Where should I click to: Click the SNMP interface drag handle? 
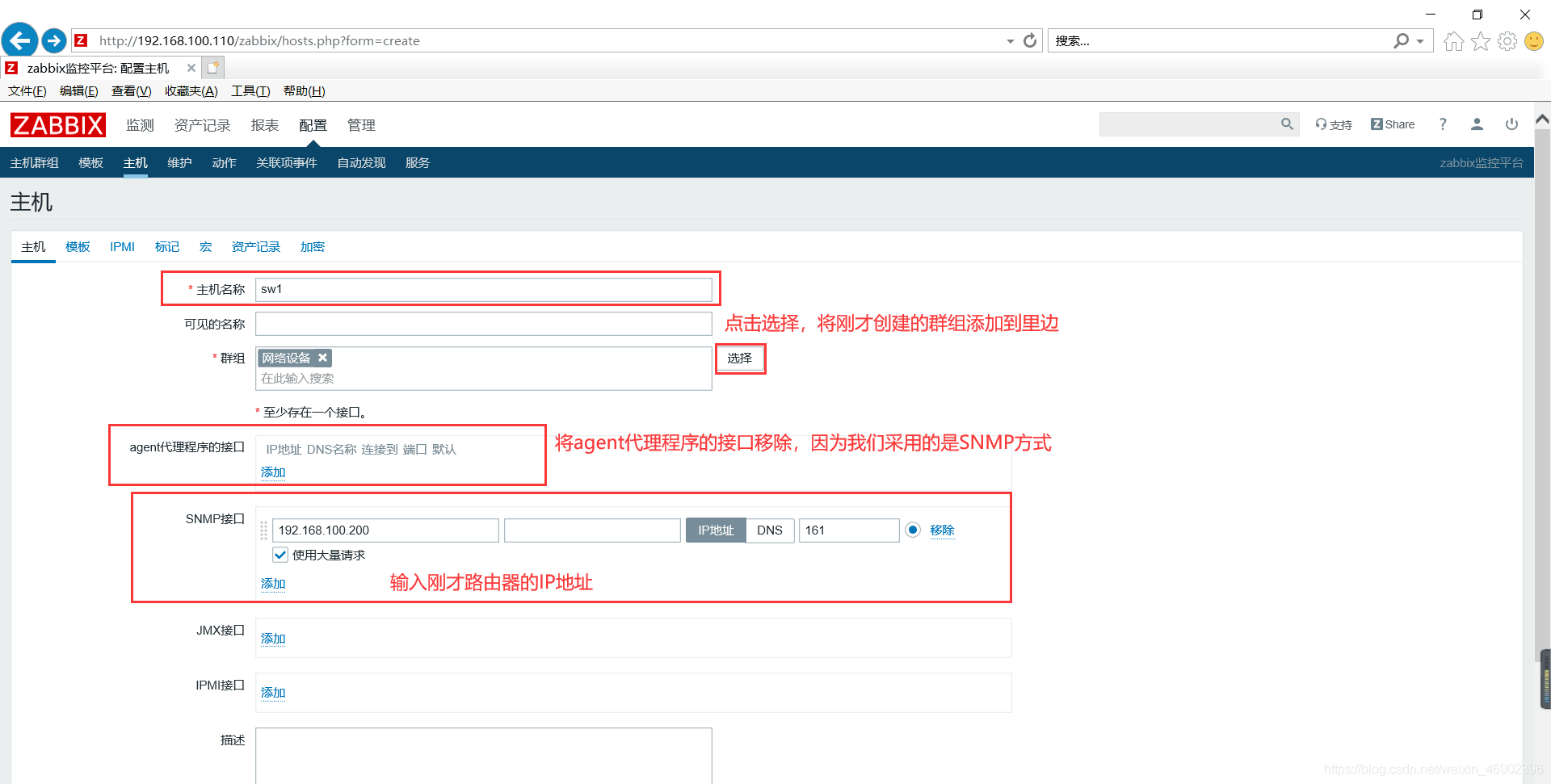point(263,530)
